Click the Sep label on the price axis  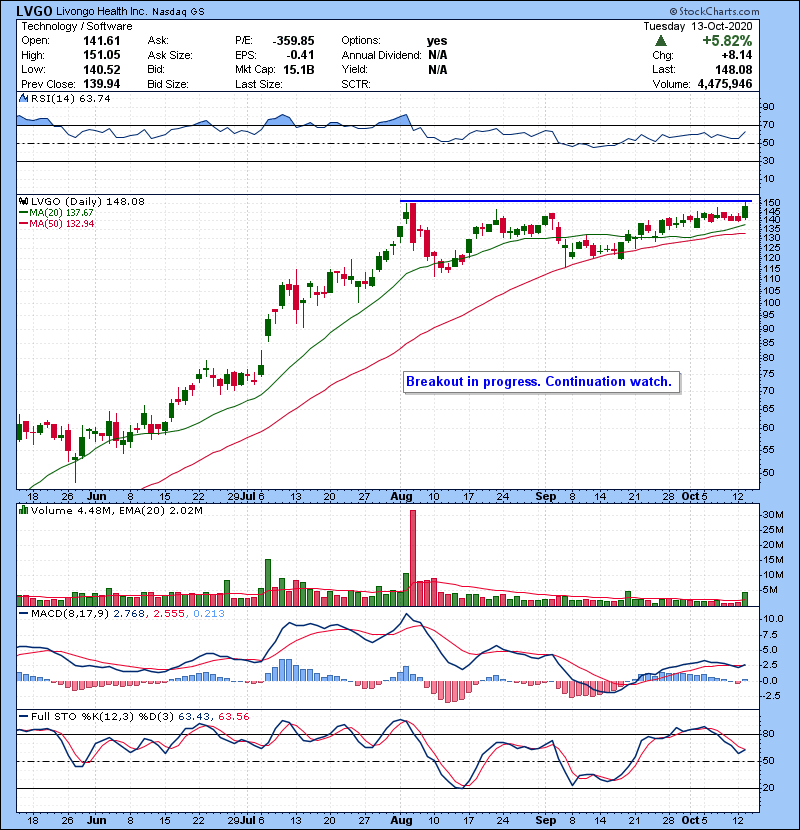point(545,497)
